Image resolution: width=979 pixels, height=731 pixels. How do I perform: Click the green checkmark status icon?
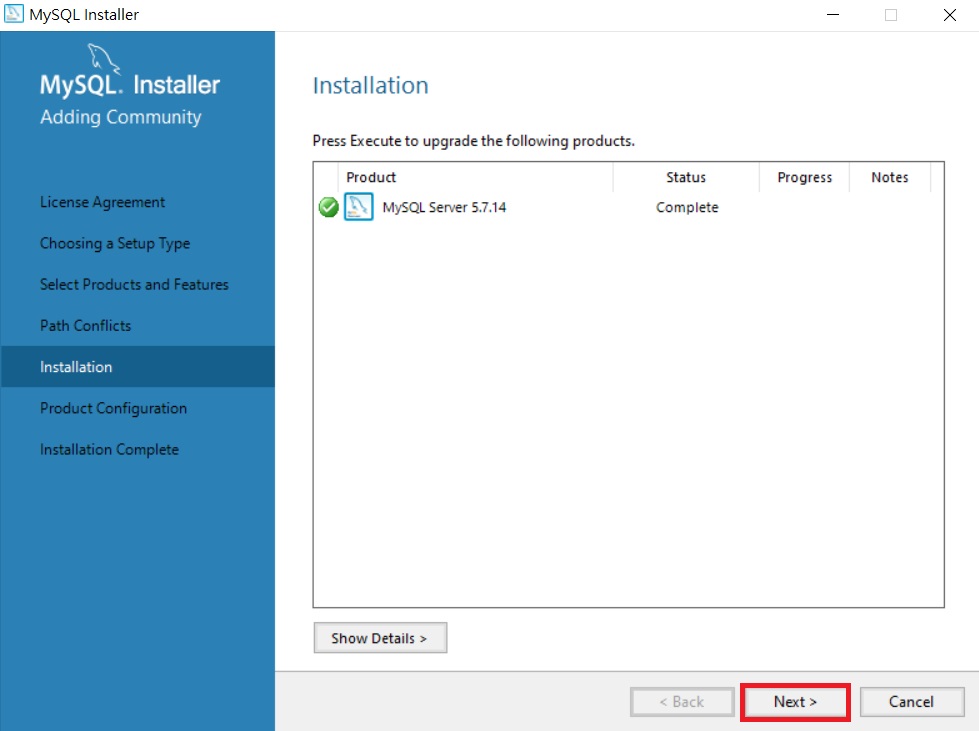tap(328, 207)
